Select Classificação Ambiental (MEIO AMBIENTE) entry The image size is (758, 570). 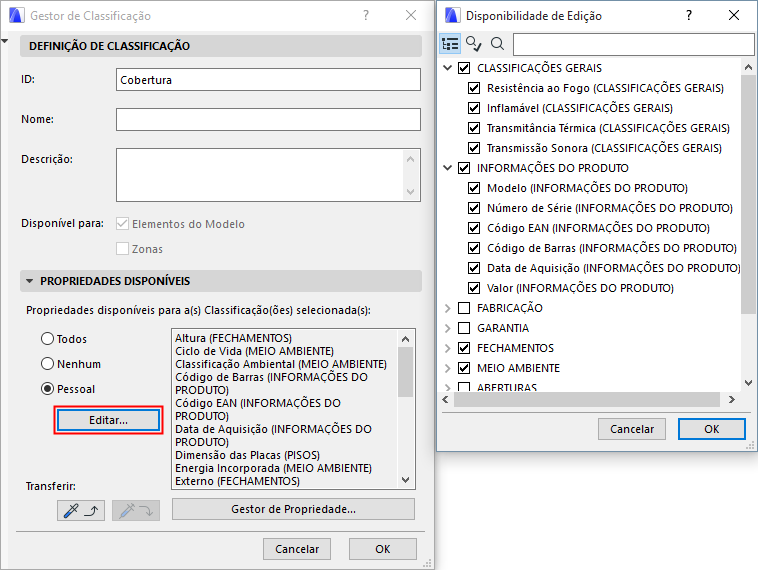[x=281, y=364]
